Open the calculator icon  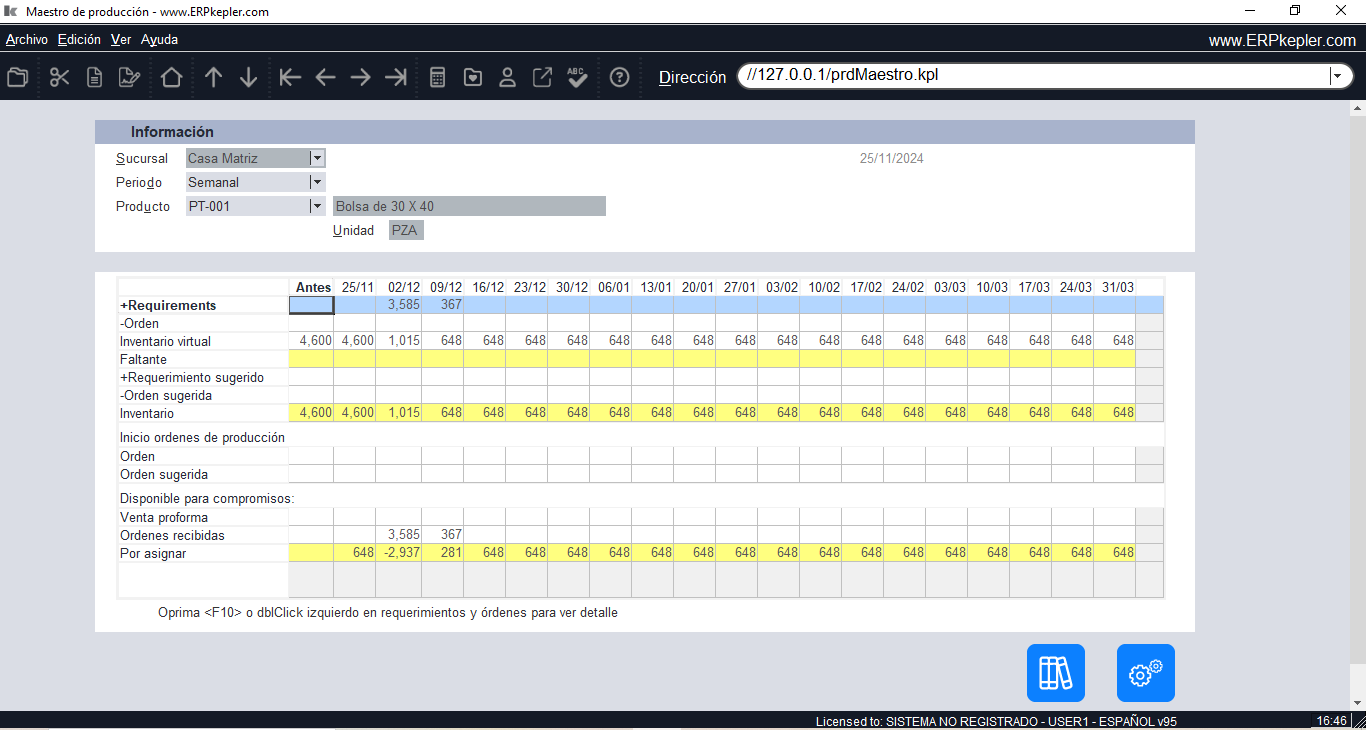(x=436, y=77)
